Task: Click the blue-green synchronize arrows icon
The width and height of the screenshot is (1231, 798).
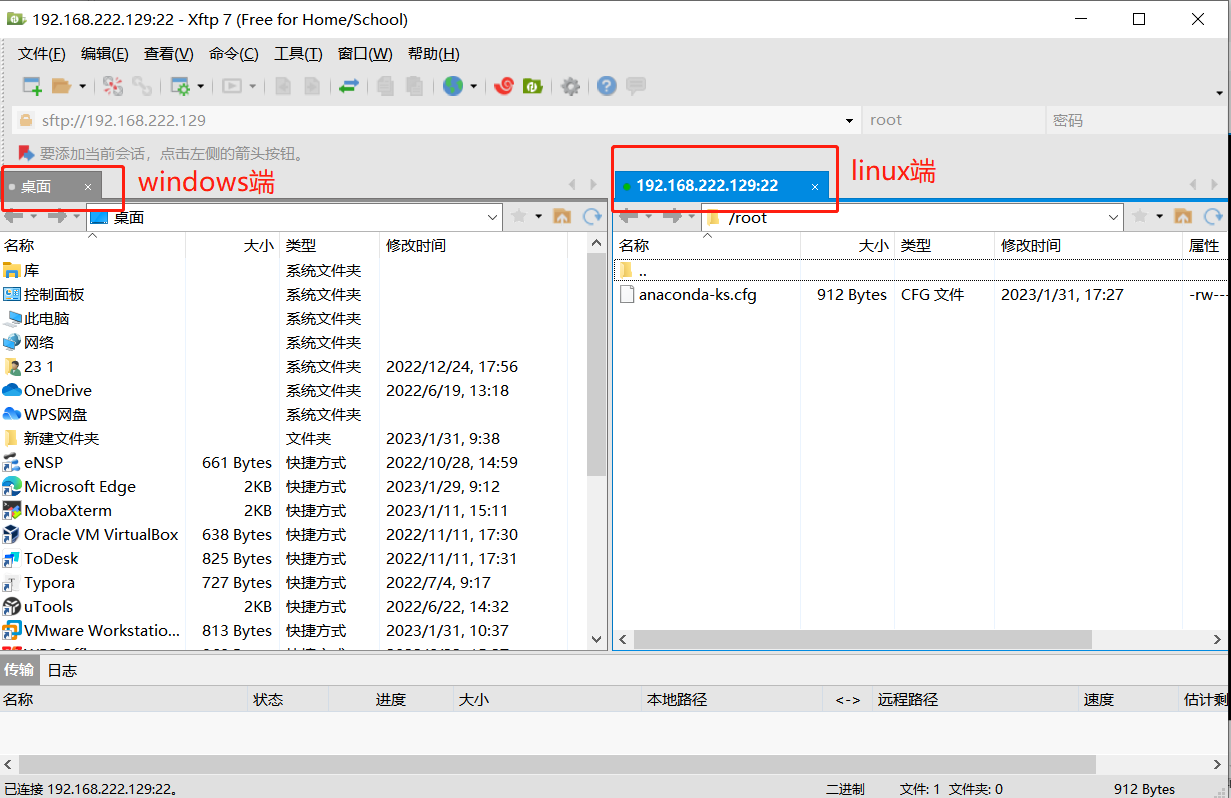Action: coord(348,86)
